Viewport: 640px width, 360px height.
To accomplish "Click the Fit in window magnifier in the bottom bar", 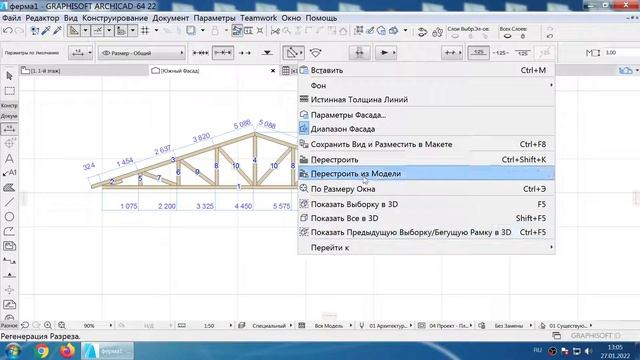I will click(x=62, y=325).
